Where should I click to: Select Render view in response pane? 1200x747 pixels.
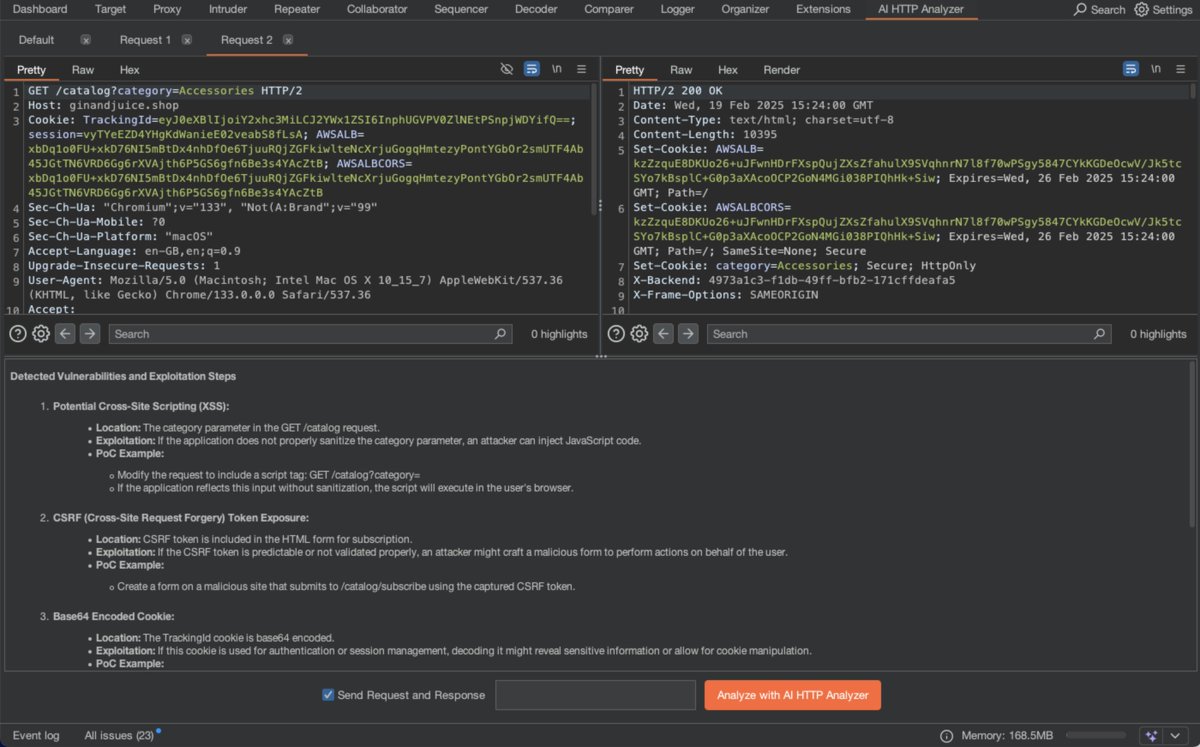(x=782, y=70)
